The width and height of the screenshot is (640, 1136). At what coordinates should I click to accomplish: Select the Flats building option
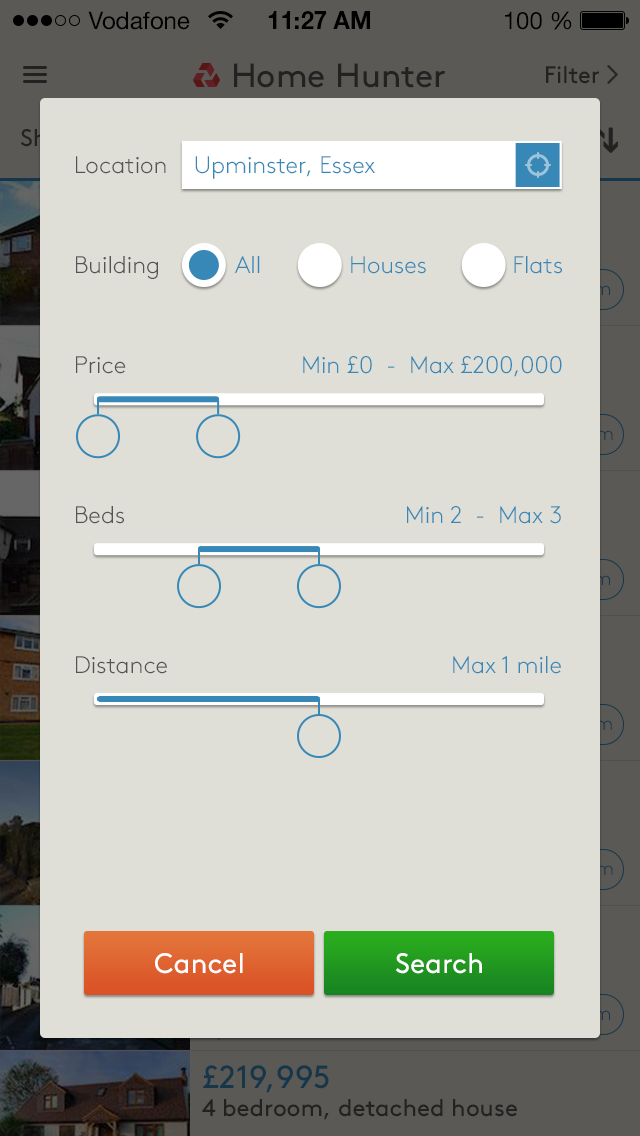click(x=483, y=266)
